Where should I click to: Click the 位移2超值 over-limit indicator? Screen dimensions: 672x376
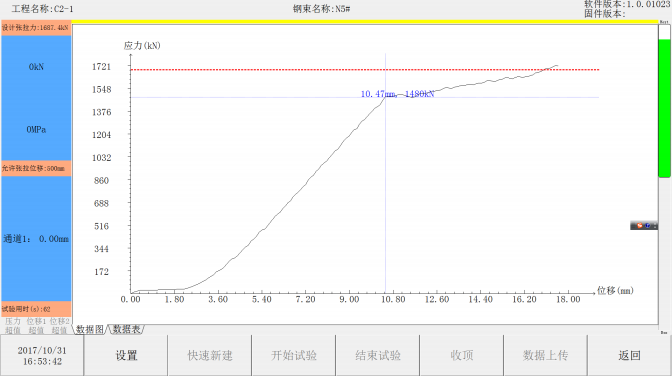(59, 326)
